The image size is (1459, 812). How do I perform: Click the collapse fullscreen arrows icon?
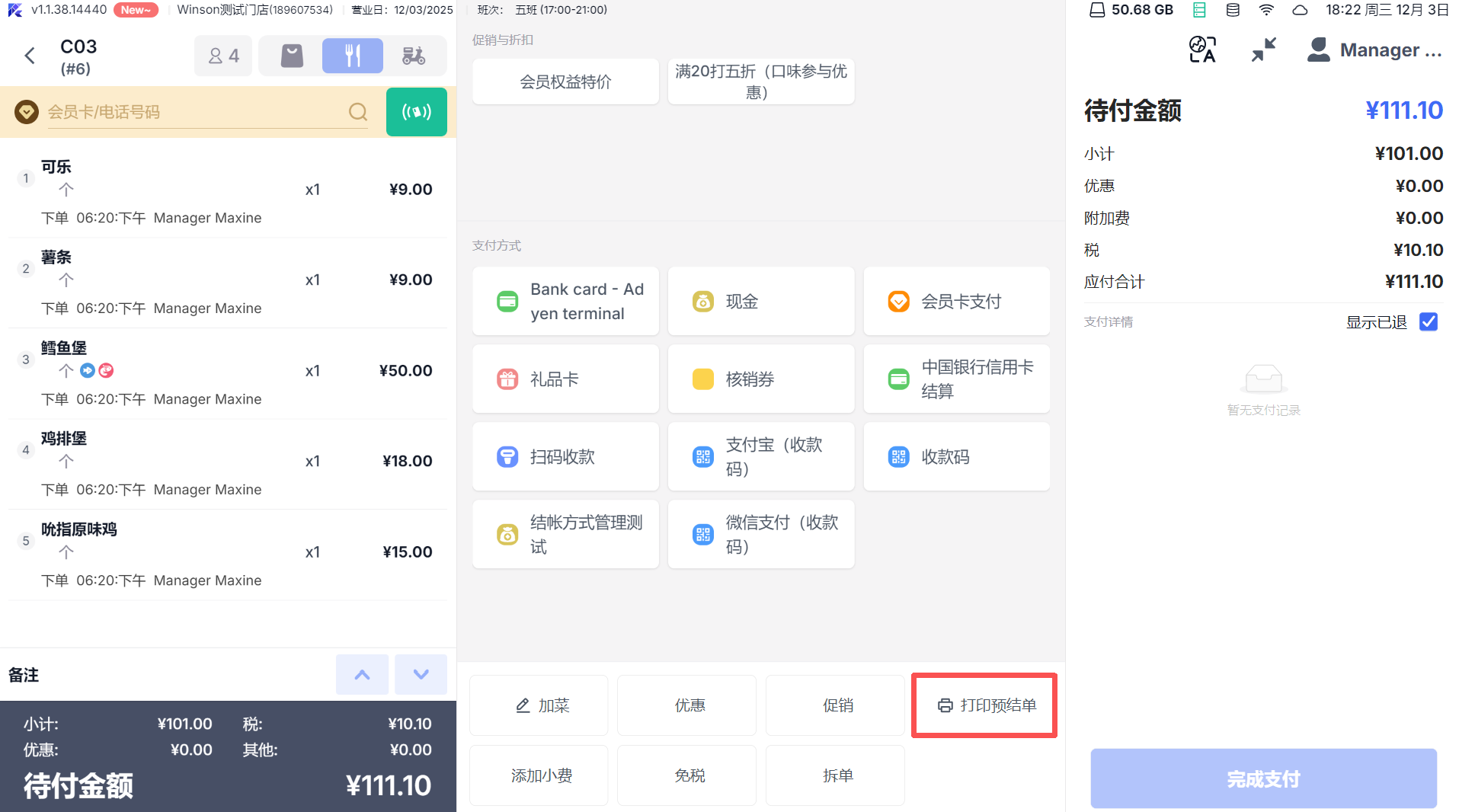1263,50
